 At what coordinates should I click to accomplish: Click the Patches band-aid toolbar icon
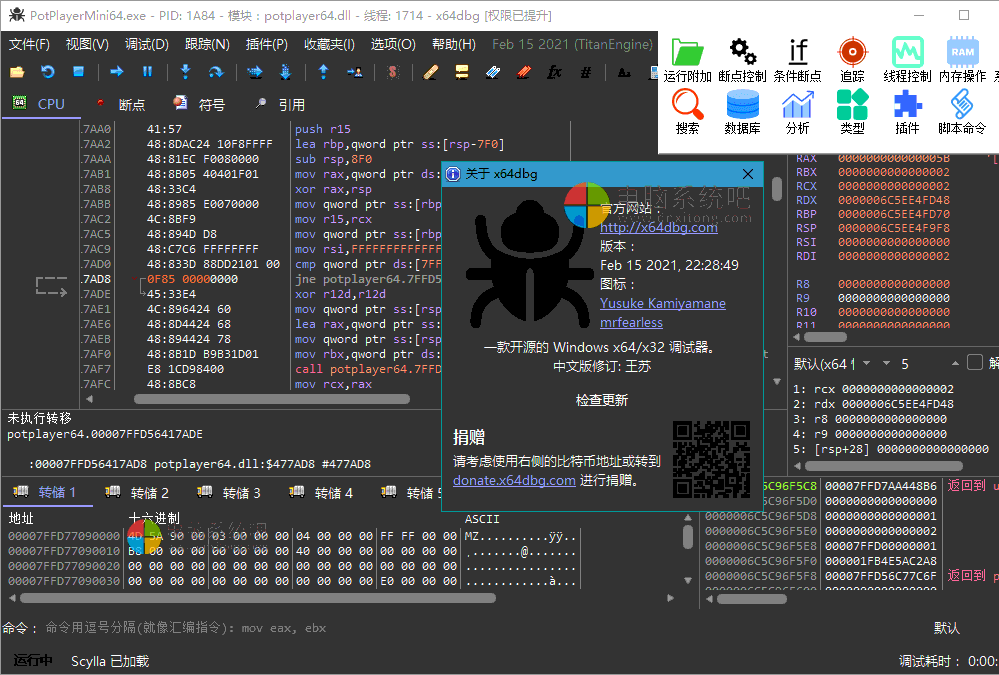click(x=431, y=72)
